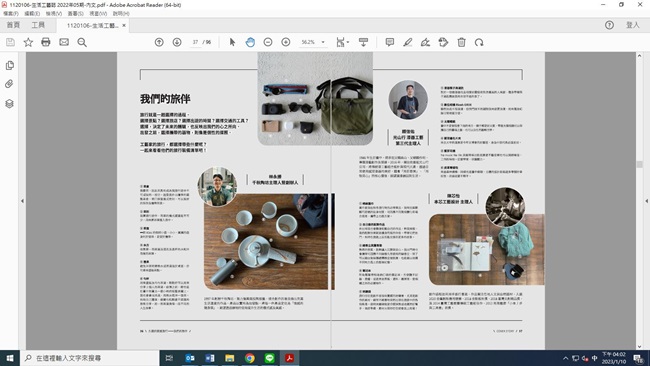This screenshot has height=366, width=650.
Task: Click the 登入 sign-in button
Action: click(x=633, y=25)
